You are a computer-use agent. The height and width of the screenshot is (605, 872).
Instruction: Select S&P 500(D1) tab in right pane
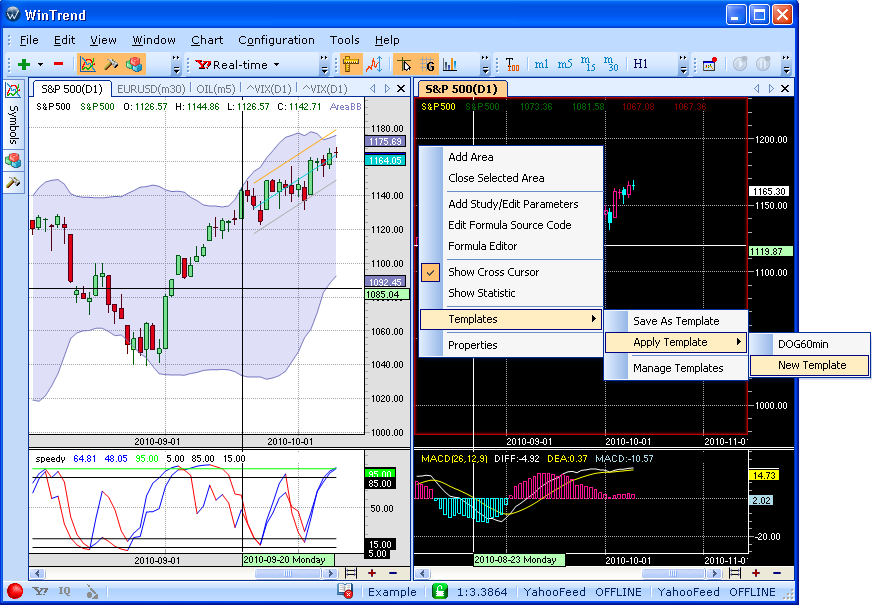tap(461, 89)
